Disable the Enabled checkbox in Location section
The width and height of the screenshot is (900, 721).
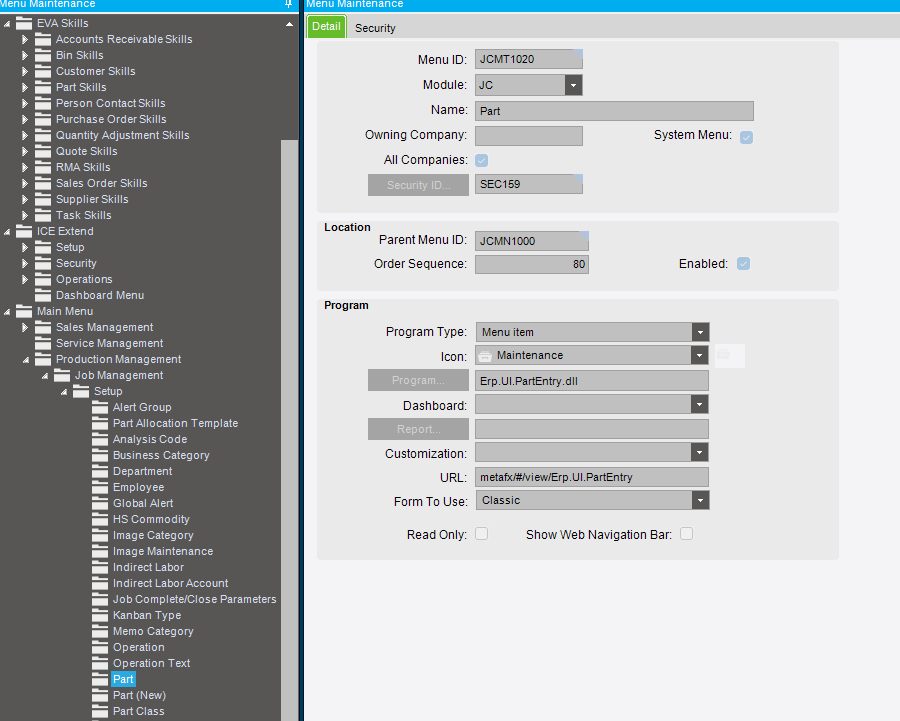click(744, 264)
